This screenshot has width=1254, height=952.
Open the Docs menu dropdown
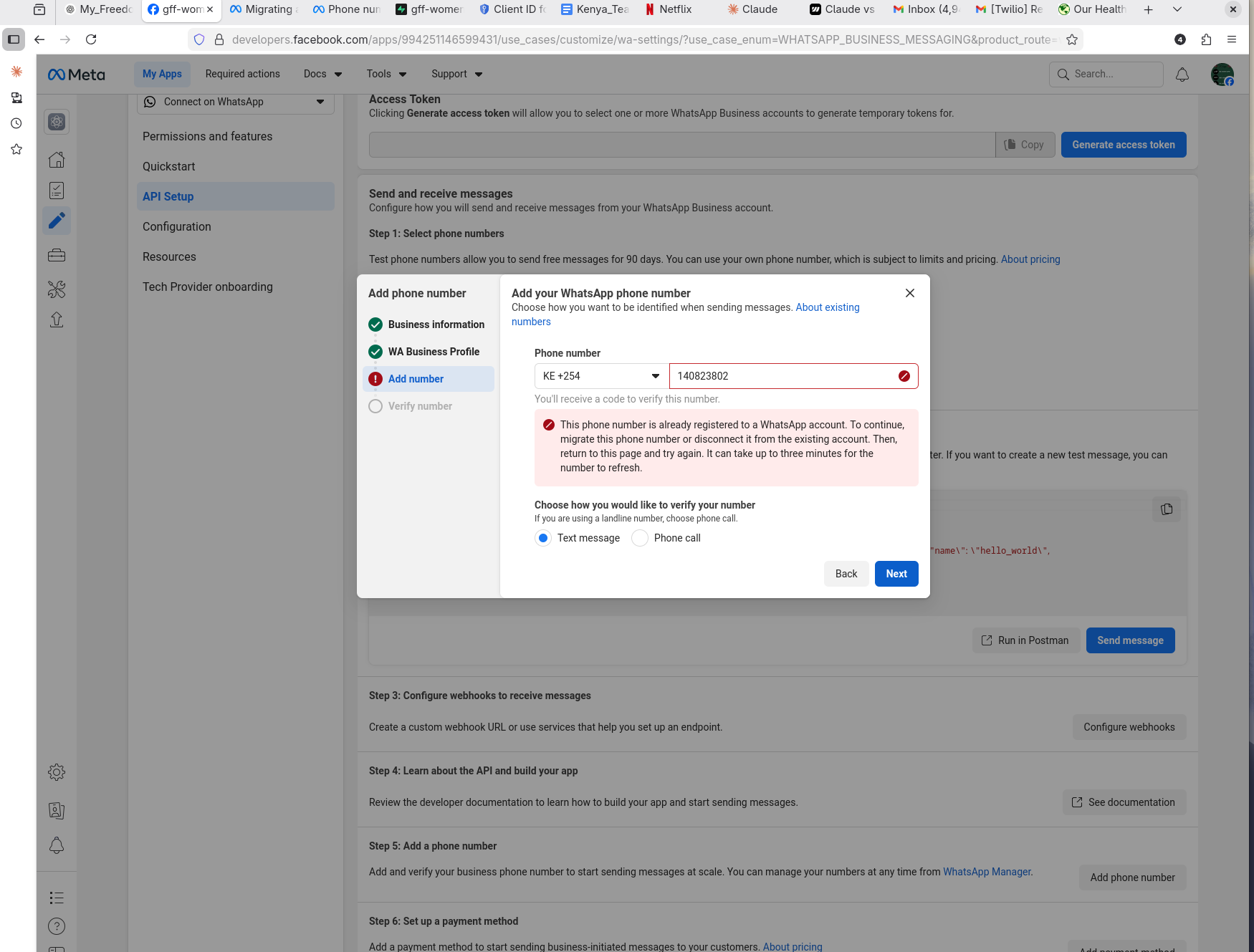click(322, 74)
